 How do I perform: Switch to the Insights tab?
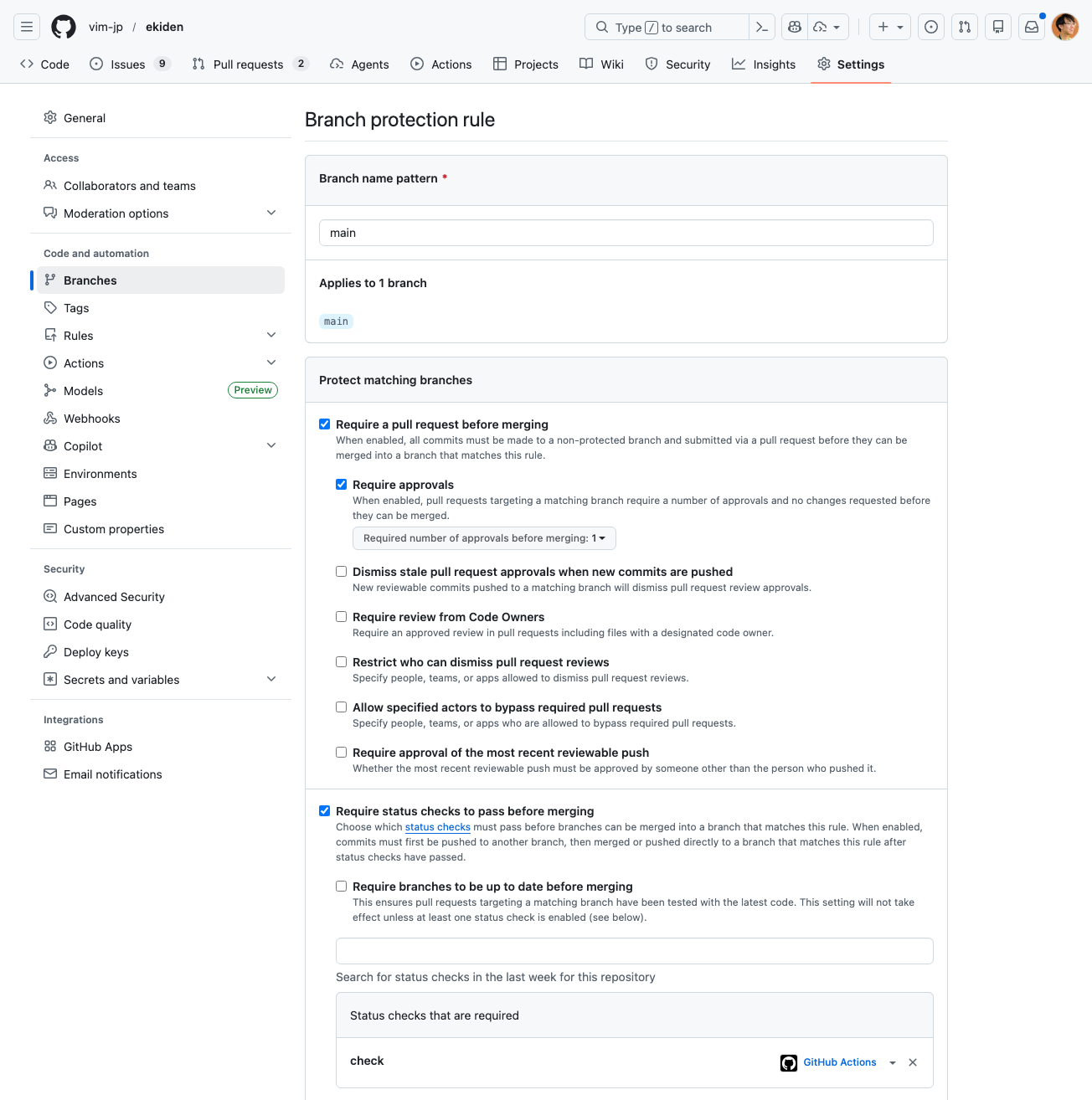pos(764,64)
